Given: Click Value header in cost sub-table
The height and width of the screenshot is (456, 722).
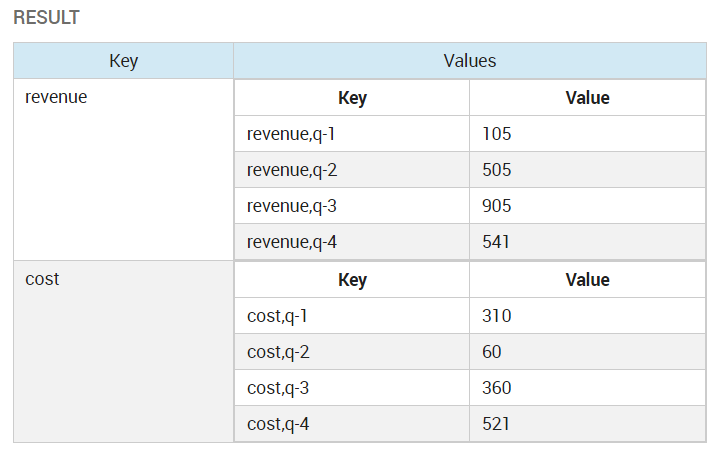Looking at the screenshot, I should point(587,280).
